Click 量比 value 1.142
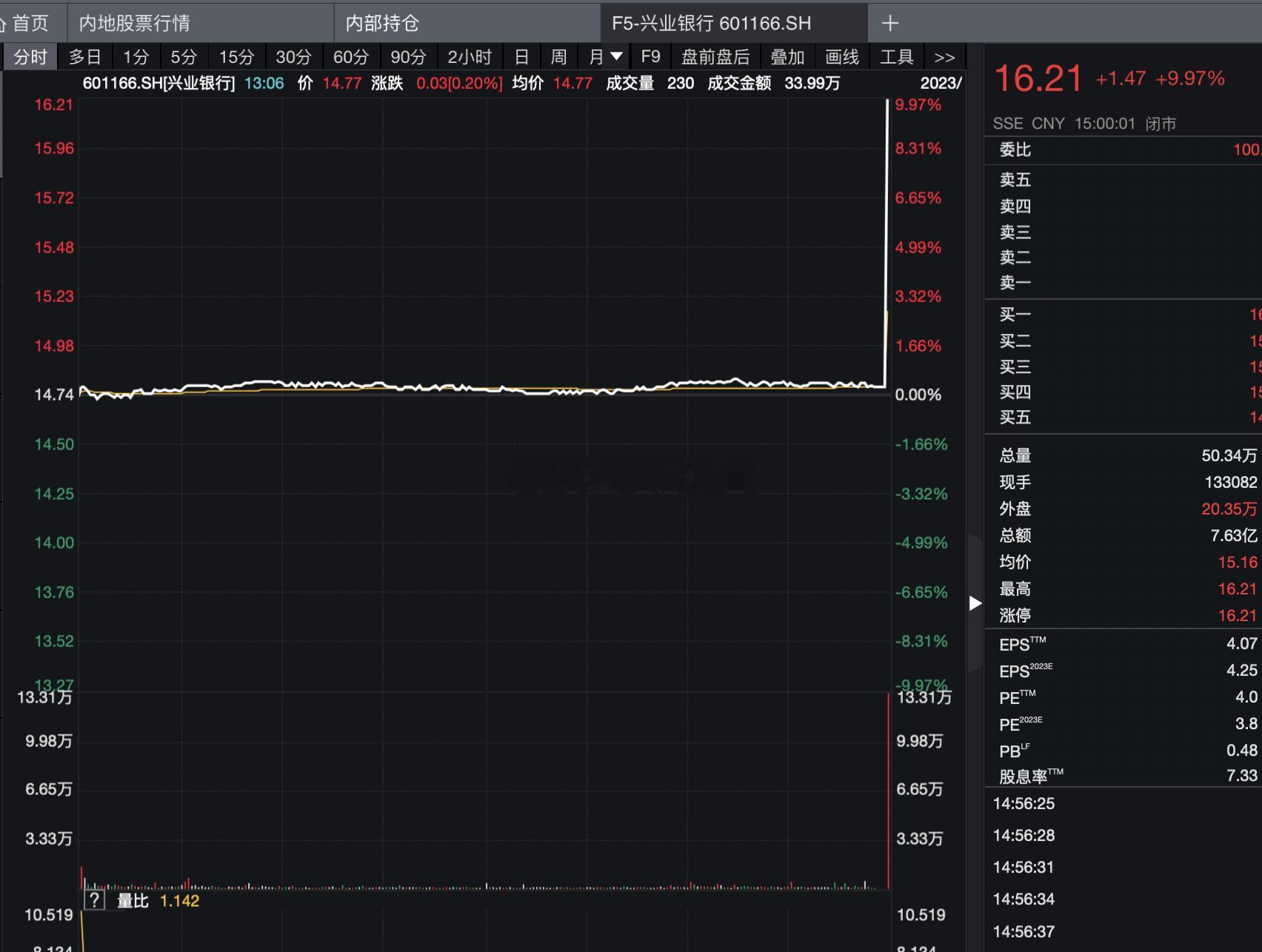1262x952 pixels. [x=179, y=901]
